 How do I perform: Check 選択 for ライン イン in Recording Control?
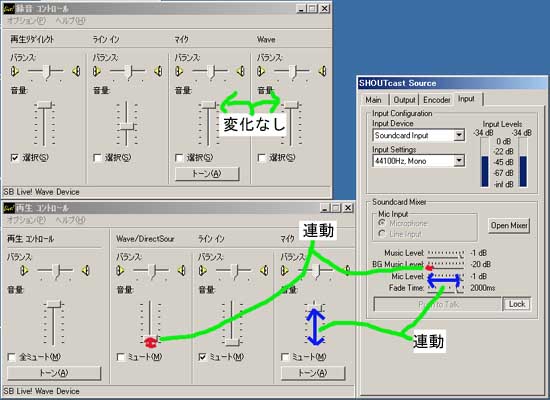click(x=97, y=158)
